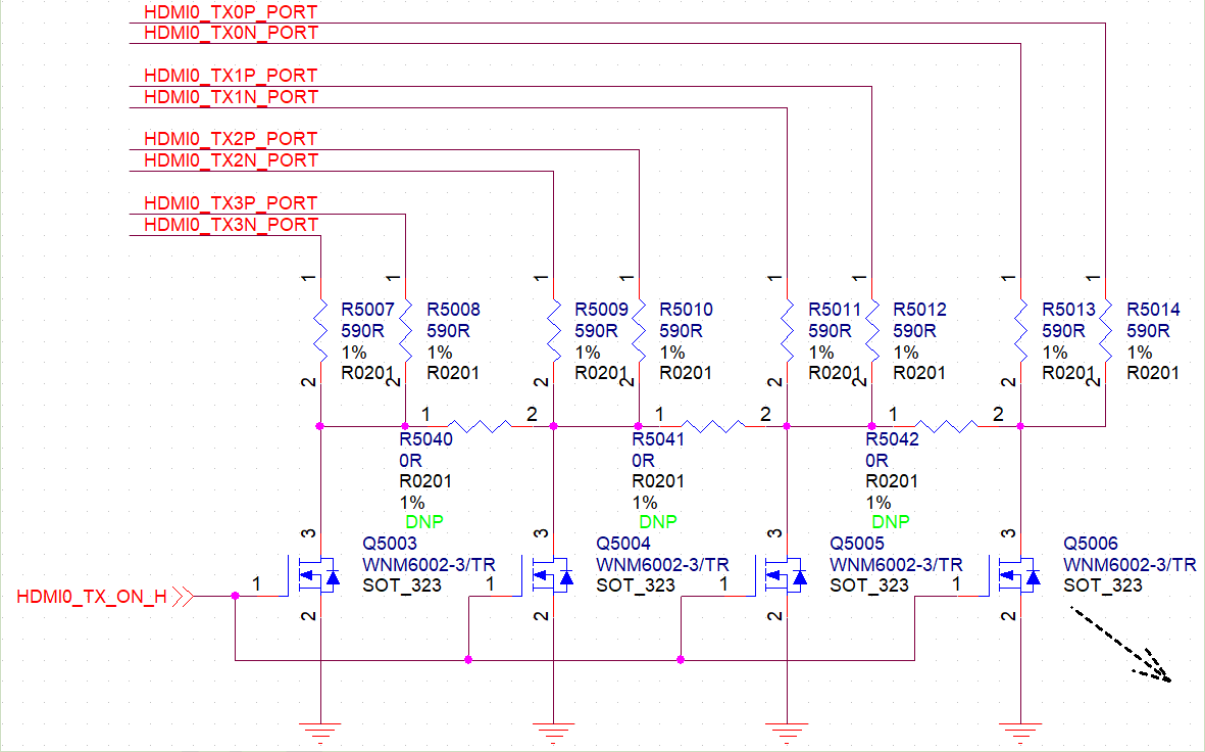This screenshot has height=752, width=1205.
Task: Select the green DNP text under R5041
Action: (x=658, y=523)
